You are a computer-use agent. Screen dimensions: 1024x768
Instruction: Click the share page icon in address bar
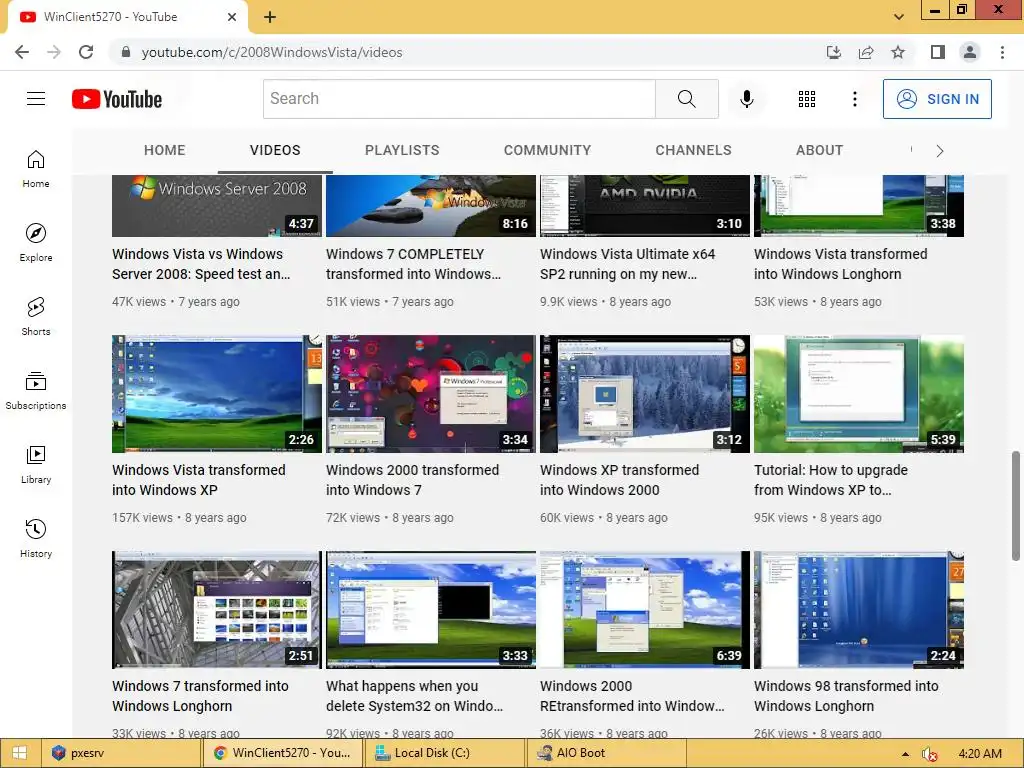(866, 52)
